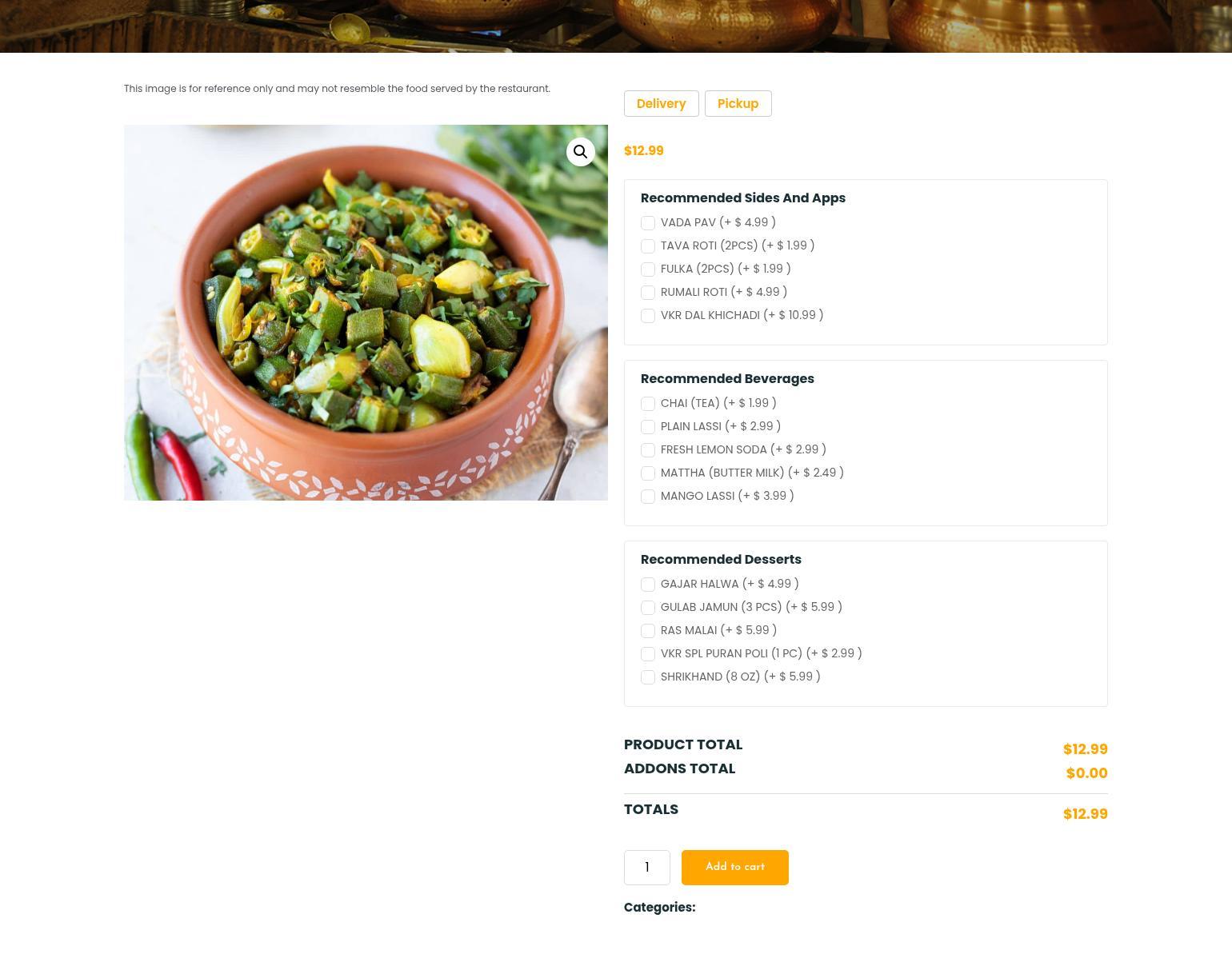Image resolution: width=1232 pixels, height=954 pixels.
Task: Check the VADA PAV addon
Action: point(648,223)
